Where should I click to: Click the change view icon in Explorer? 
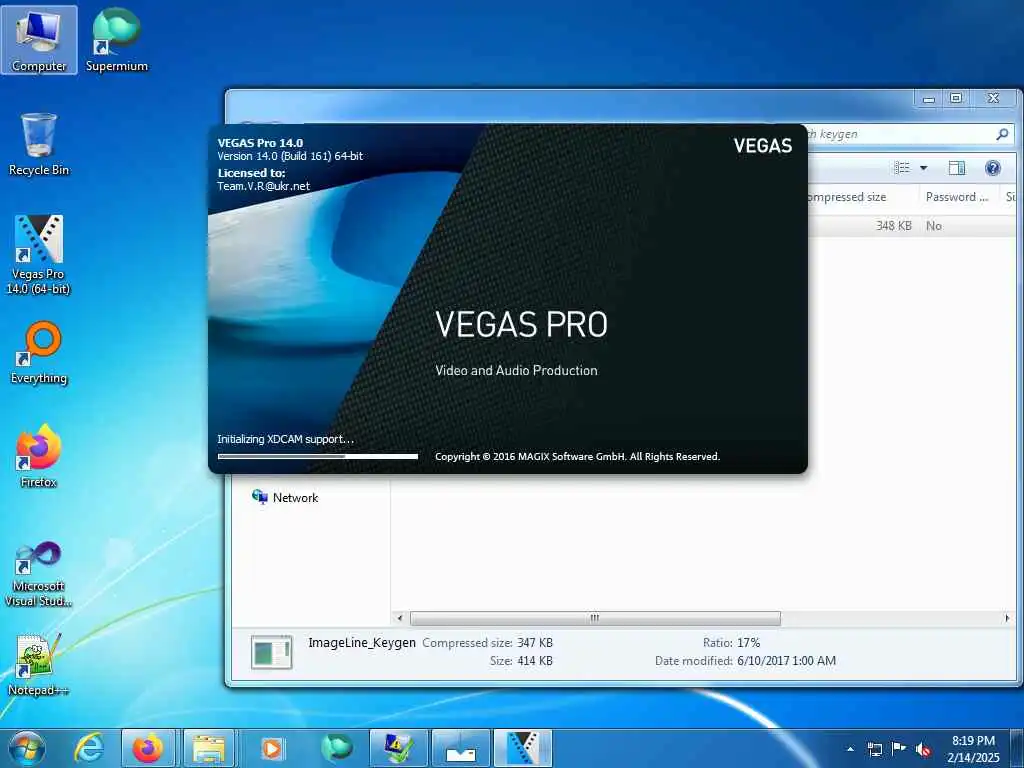click(902, 168)
